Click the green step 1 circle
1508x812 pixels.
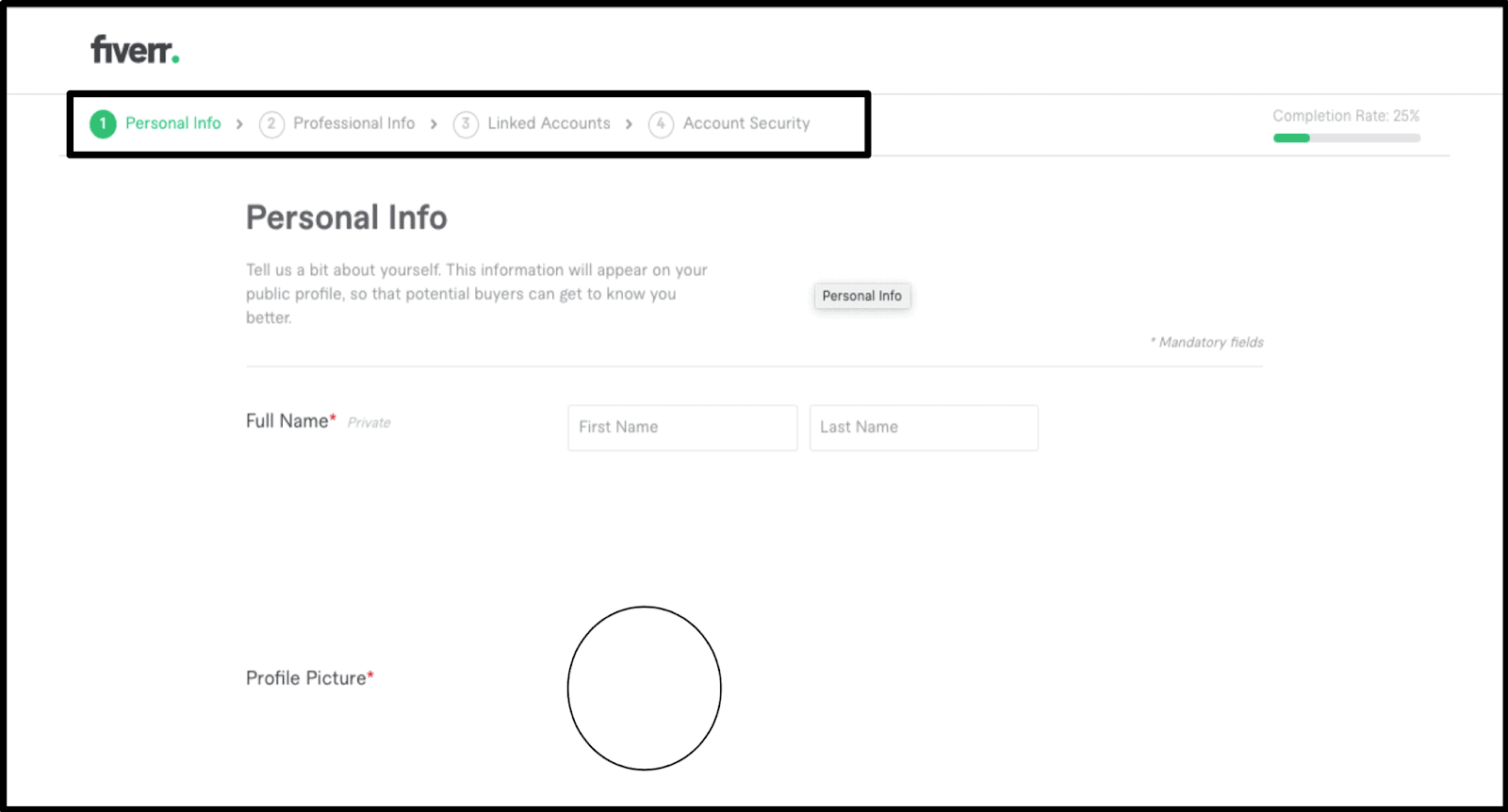[x=103, y=123]
